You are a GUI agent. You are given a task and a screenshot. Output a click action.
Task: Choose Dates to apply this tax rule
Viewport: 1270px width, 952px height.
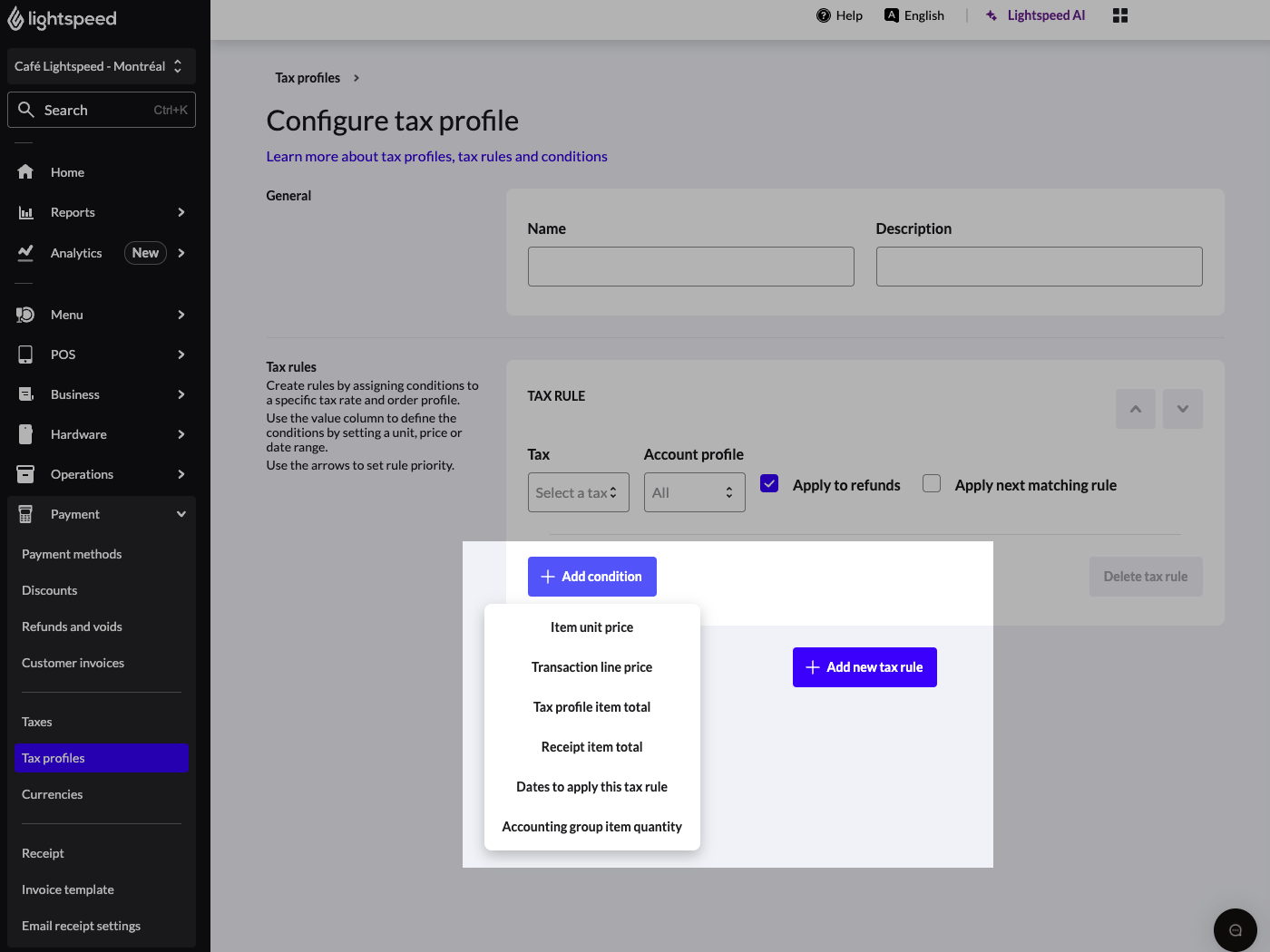591,786
